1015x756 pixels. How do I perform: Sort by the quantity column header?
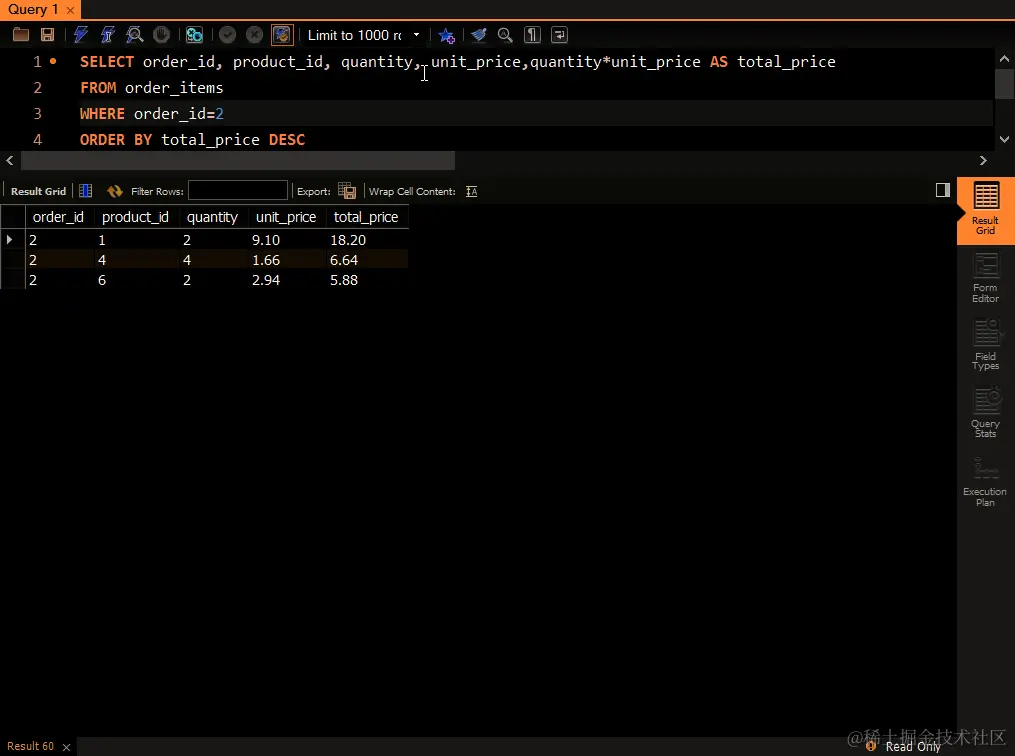213,217
